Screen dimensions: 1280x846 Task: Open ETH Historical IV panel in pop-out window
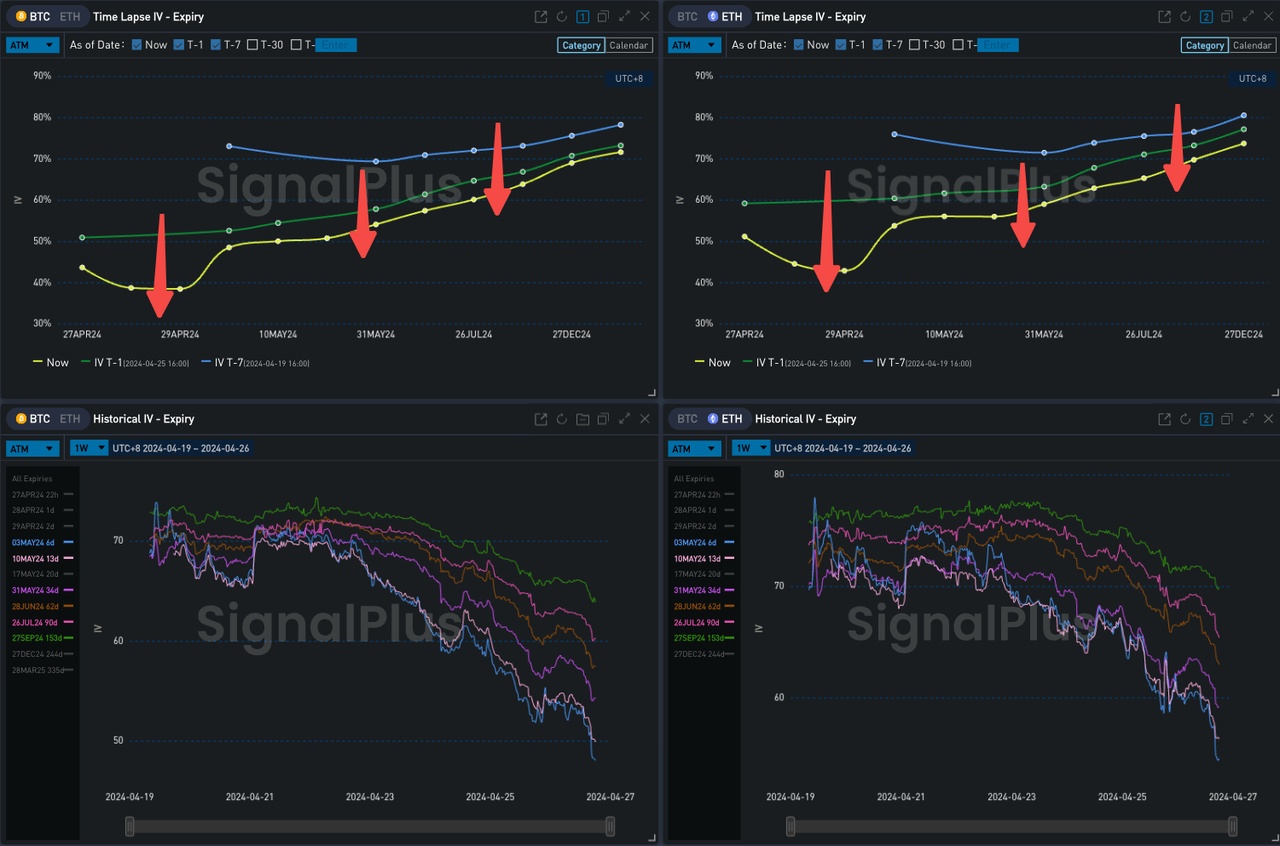pyautogui.click(x=1164, y=419)
